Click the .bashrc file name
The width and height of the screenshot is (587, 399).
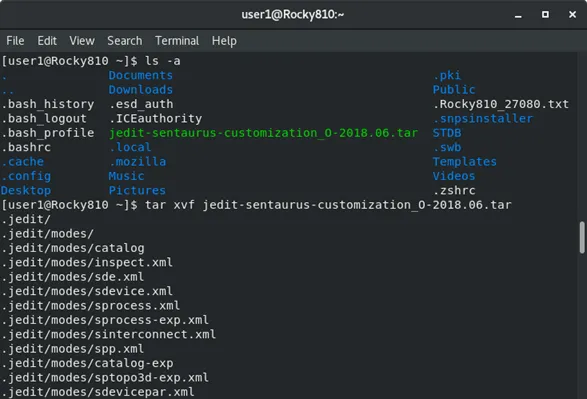pyautogui.click(x=26, y=147)
